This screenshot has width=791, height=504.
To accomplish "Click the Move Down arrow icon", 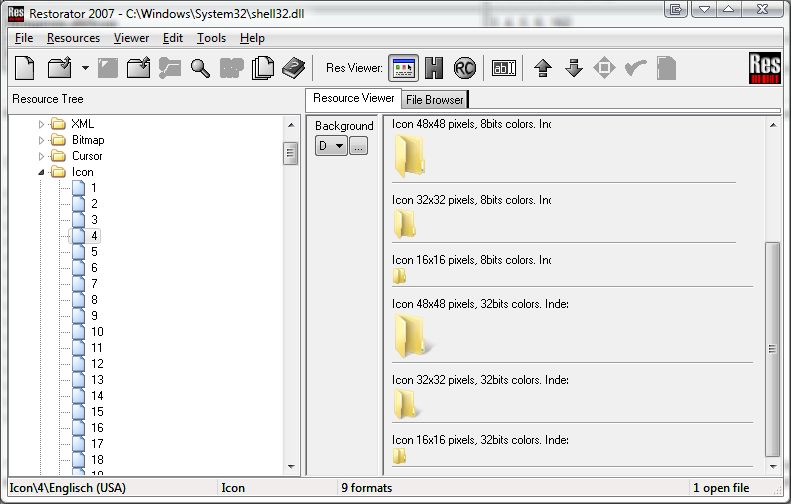I will coord(574,68).
